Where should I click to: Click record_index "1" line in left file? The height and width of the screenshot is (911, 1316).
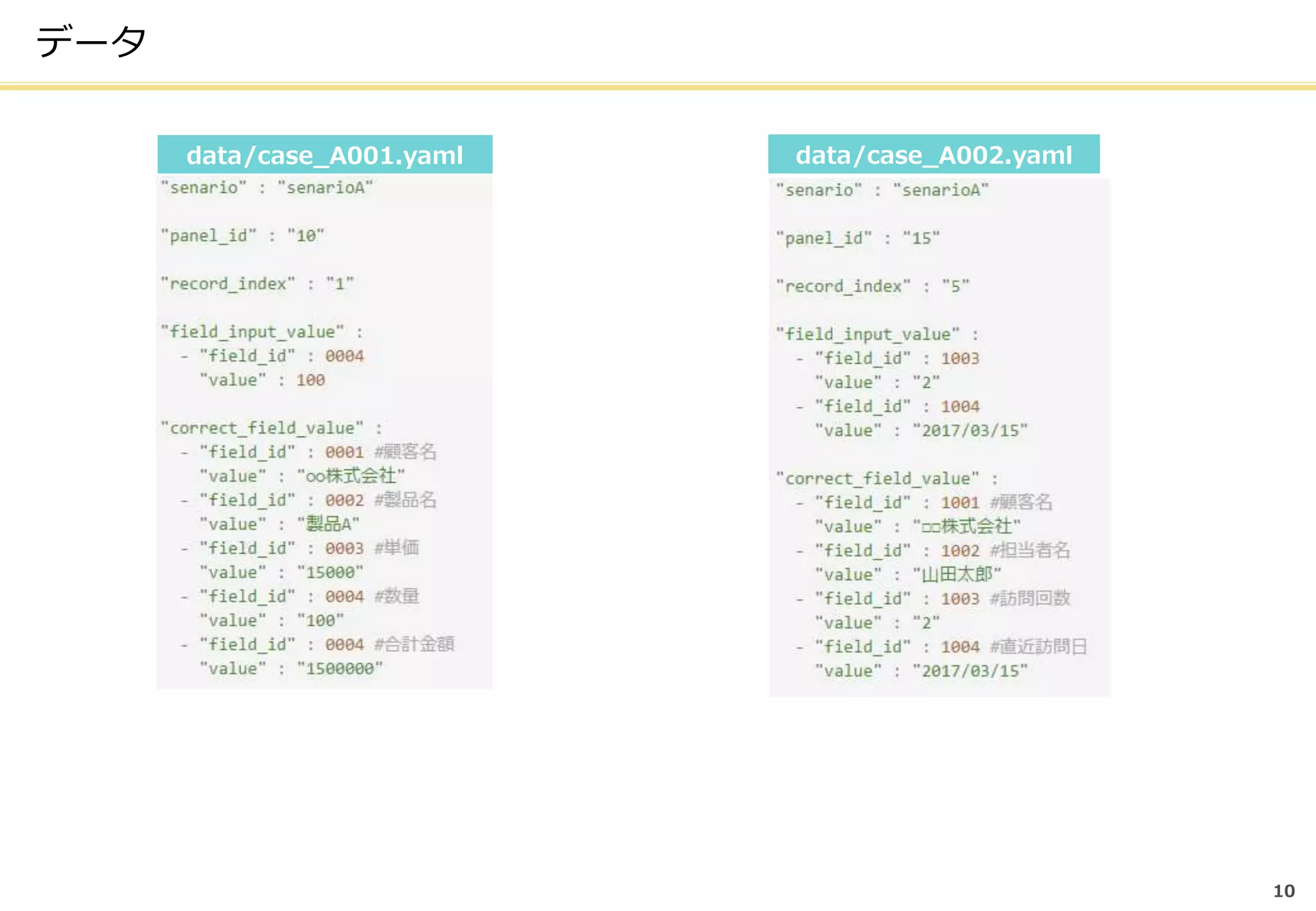click(257, 284)
